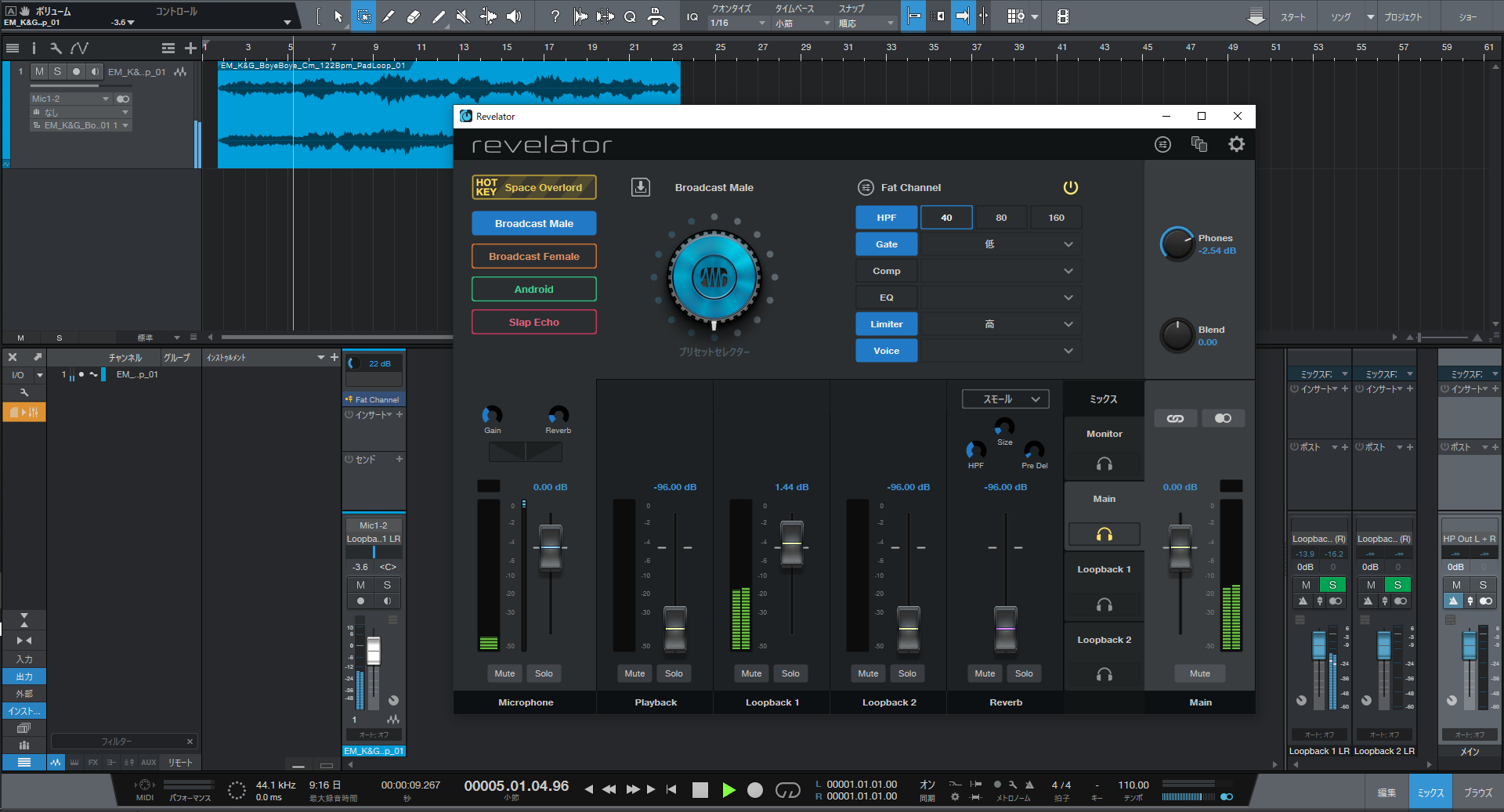Select the Arrow tool in the toolbar
Viewport: 1504px width, 812px height.
coord(338,16)
